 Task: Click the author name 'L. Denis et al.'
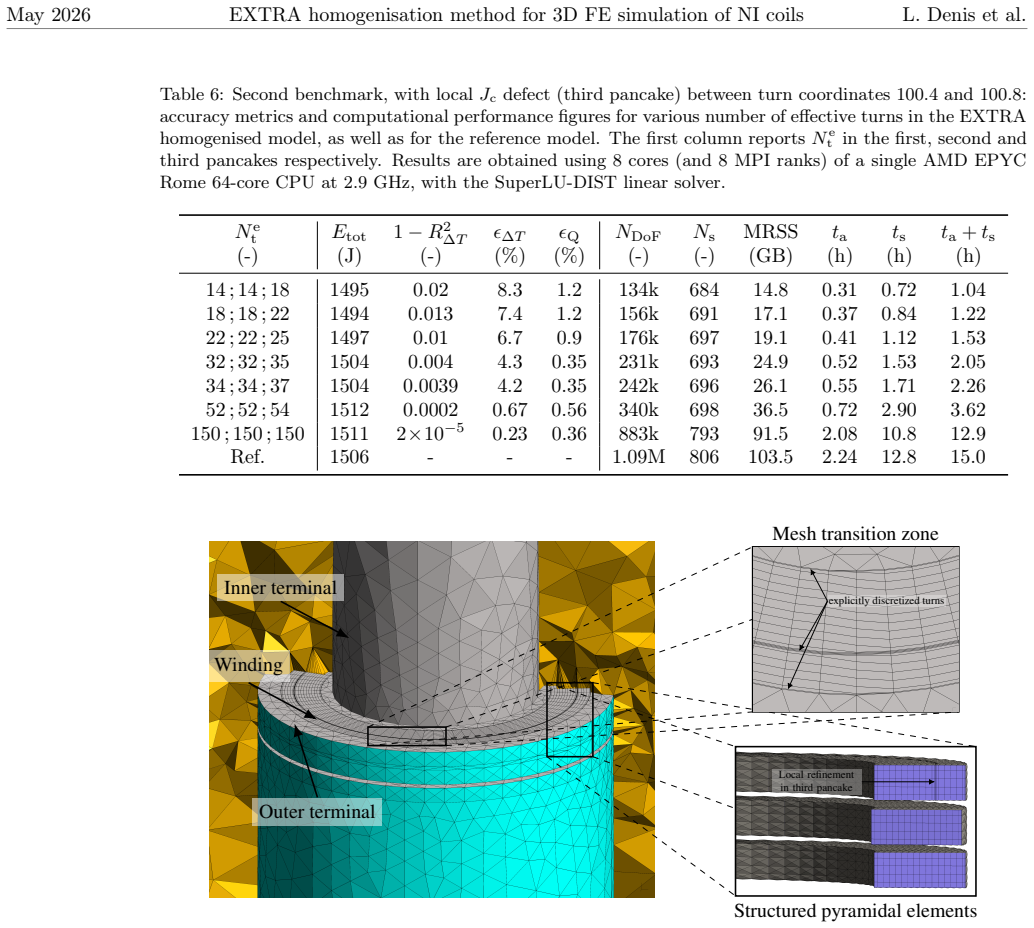pos(964,15)
